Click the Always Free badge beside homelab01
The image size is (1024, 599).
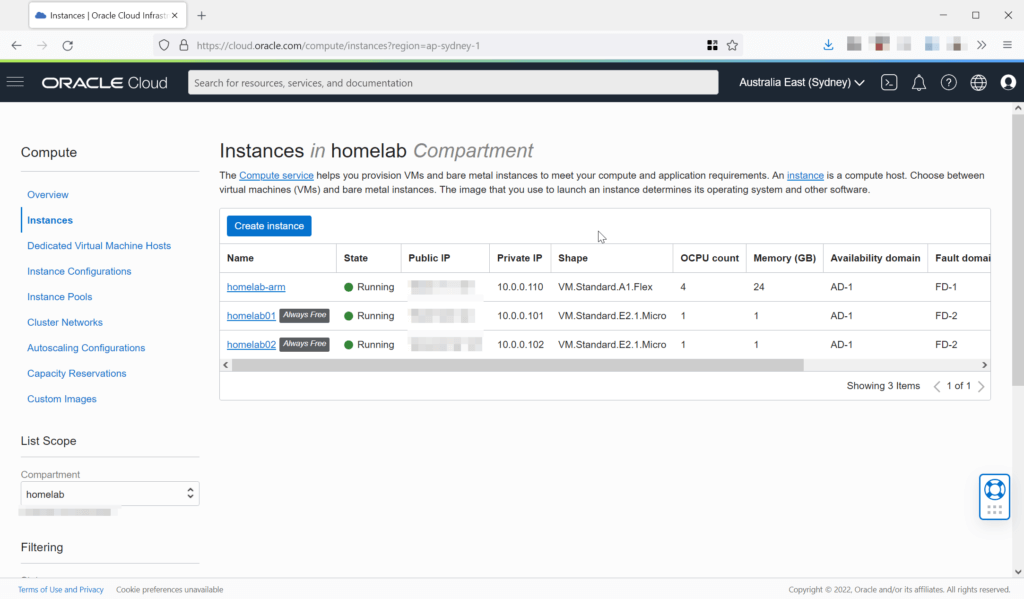(x=304, y=316)
